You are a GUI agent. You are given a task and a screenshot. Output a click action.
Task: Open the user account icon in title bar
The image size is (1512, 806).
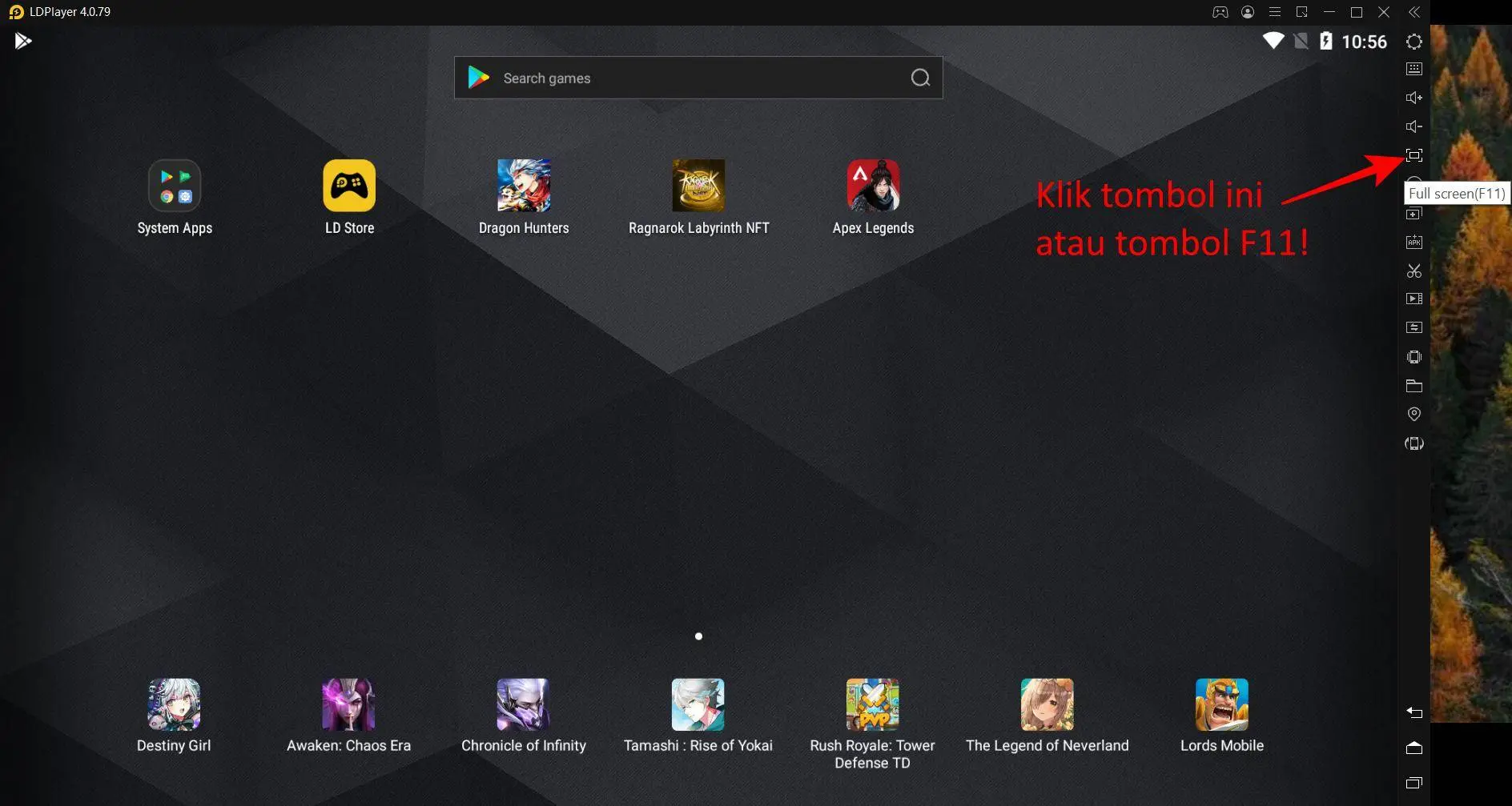click(1248, 12)
